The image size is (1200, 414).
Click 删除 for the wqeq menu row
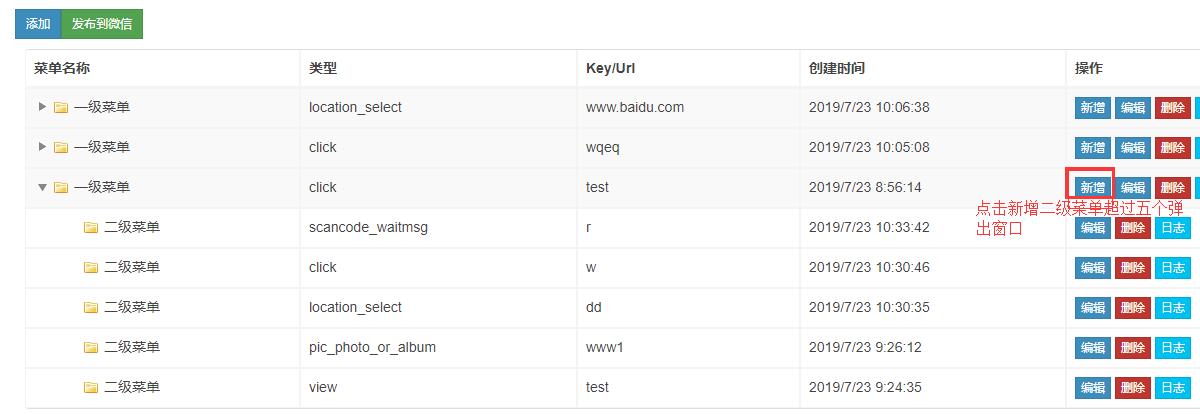pos(1172,147)
